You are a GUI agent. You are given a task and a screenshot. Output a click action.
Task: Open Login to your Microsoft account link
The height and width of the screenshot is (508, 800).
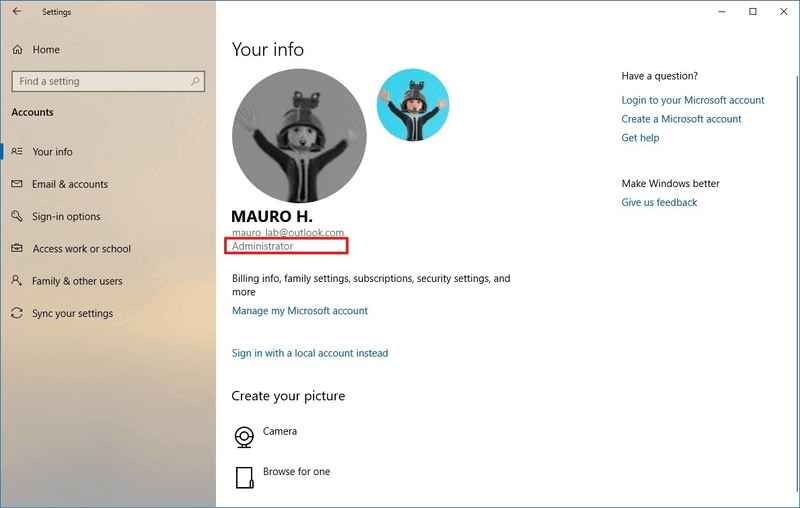click(692, 100)
